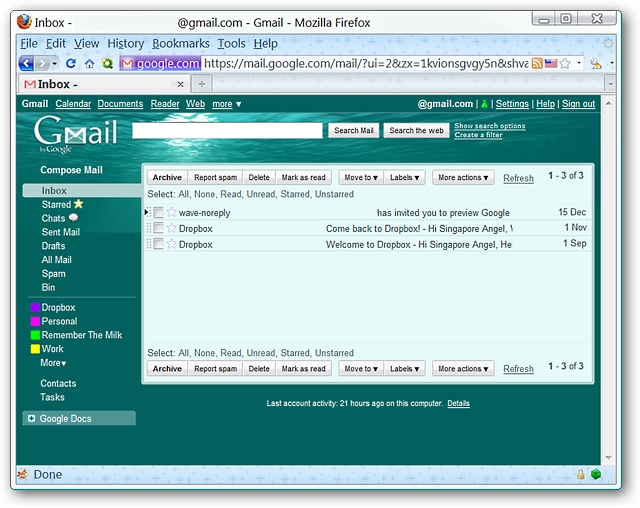Viewport: 640px width, 508px height.
Task: Star the wave-noreply message
Action: click(x=171, y=213)
